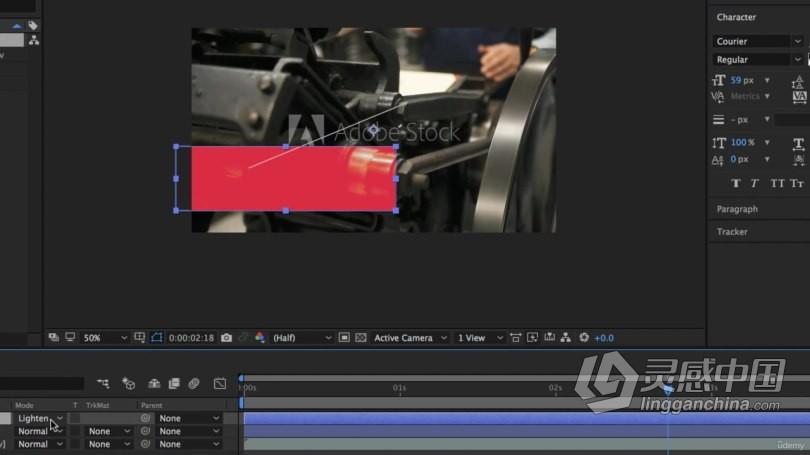
Task: Open the composition mini-flowchart icon
Action: (103, 383)
